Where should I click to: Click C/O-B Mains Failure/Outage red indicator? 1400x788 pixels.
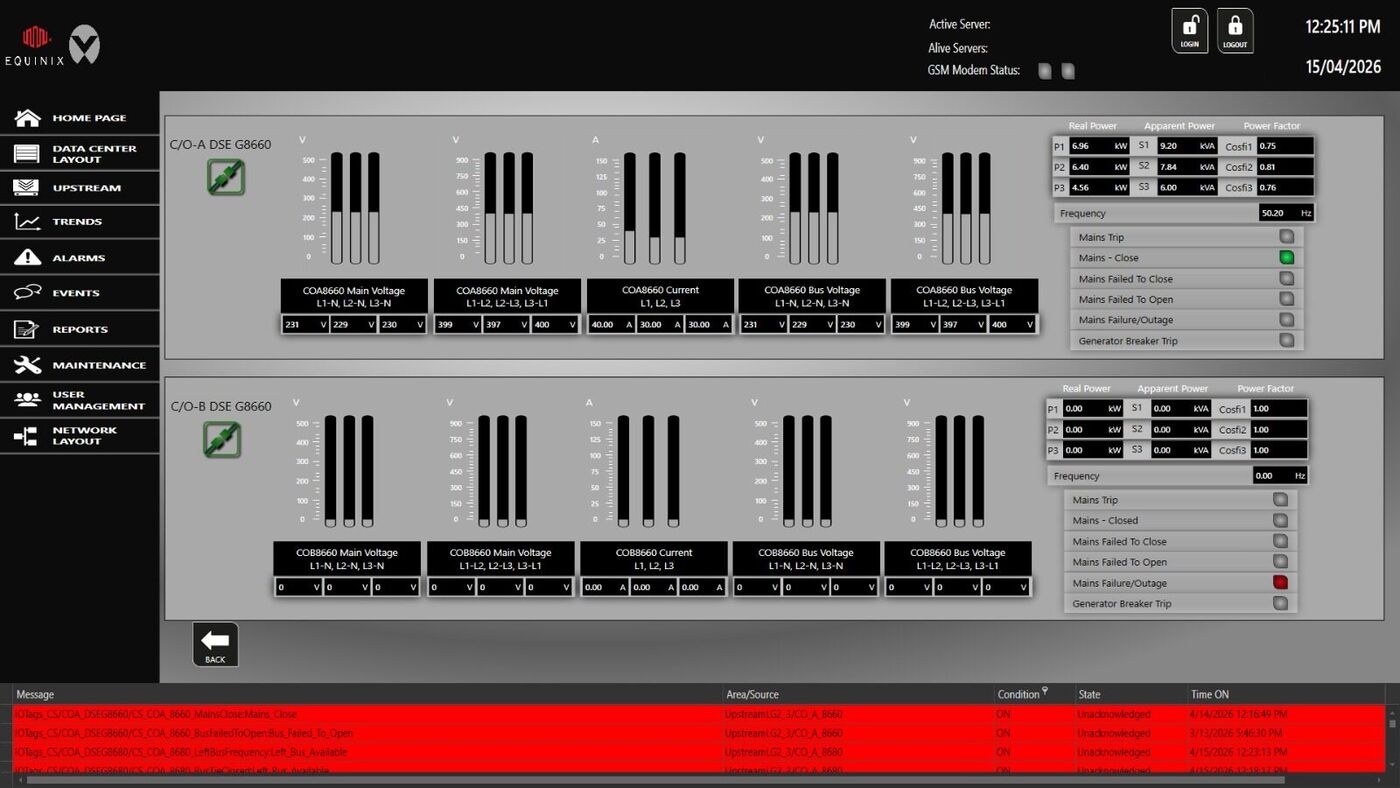[x=1280, y=583]
